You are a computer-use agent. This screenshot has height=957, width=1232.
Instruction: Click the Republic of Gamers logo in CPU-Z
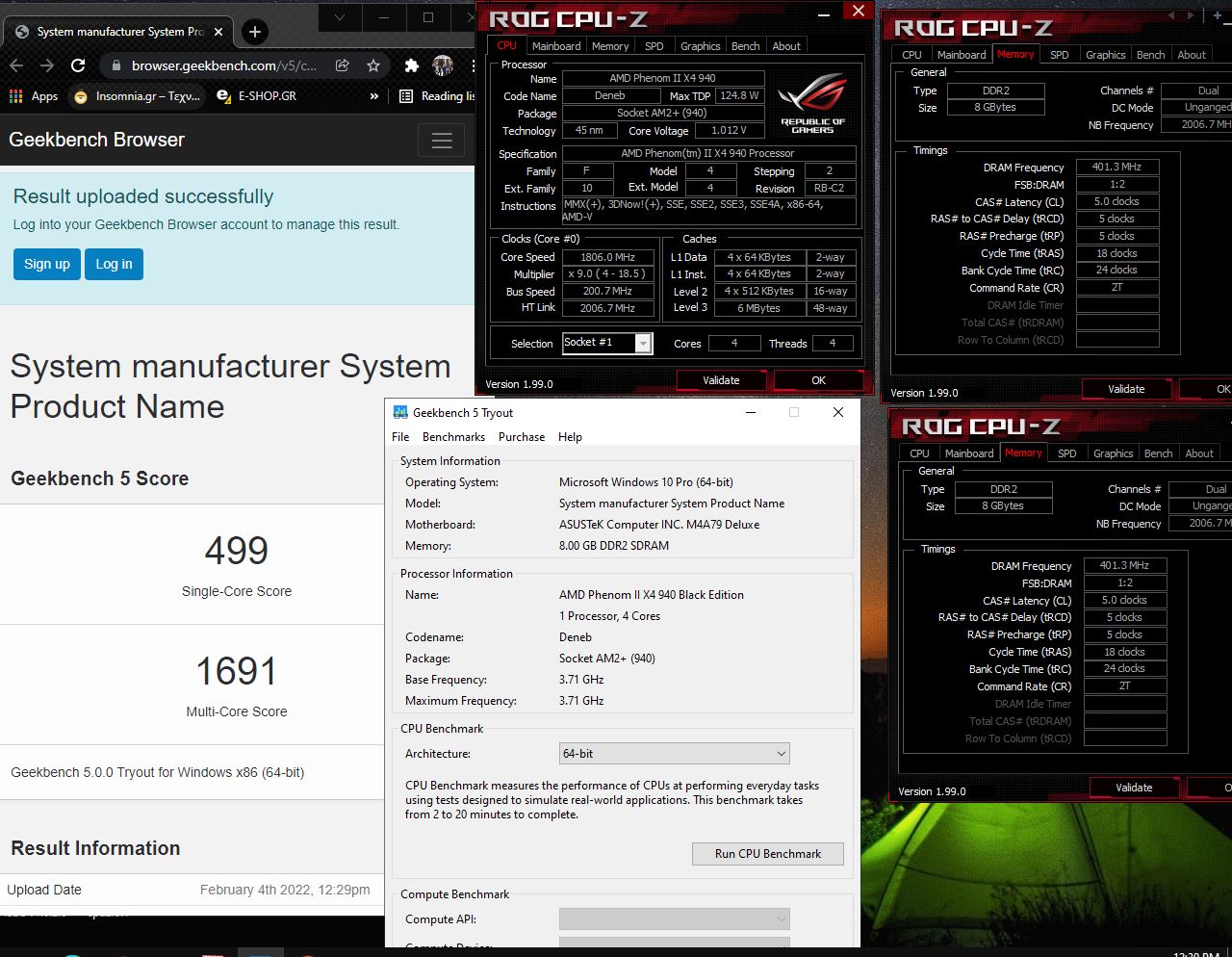[x=813, y=104]
